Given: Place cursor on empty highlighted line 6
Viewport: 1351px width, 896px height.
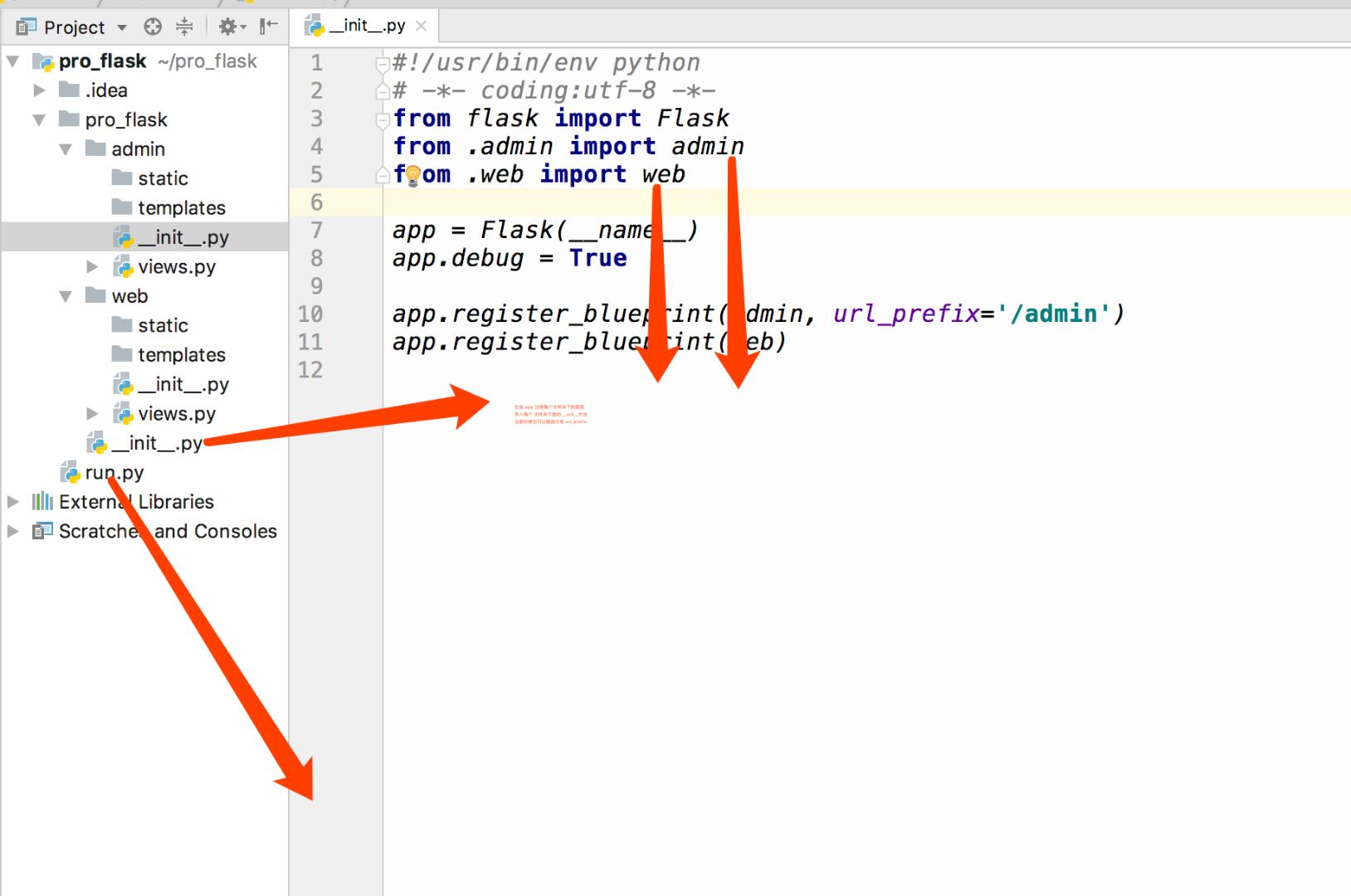Looking at the screenshot, I should tap(866, 202).
